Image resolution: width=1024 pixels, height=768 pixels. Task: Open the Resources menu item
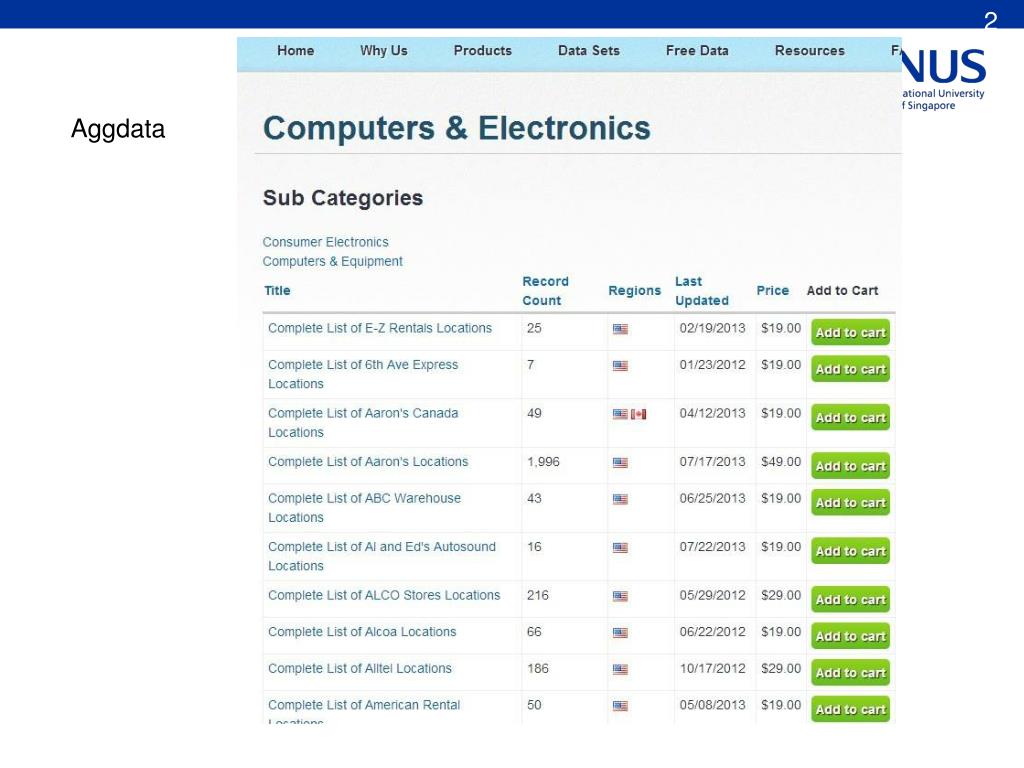tap(810, 50)
